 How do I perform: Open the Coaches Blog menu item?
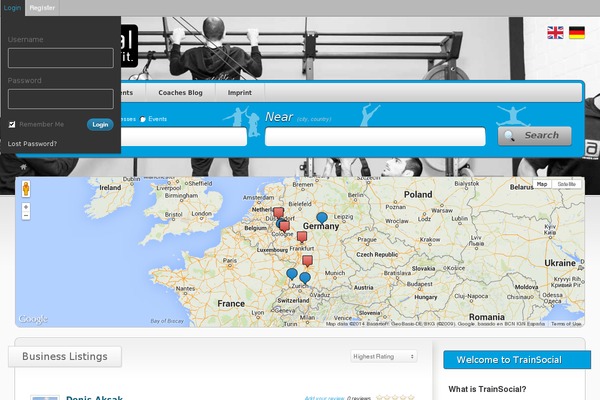(180, 93)
